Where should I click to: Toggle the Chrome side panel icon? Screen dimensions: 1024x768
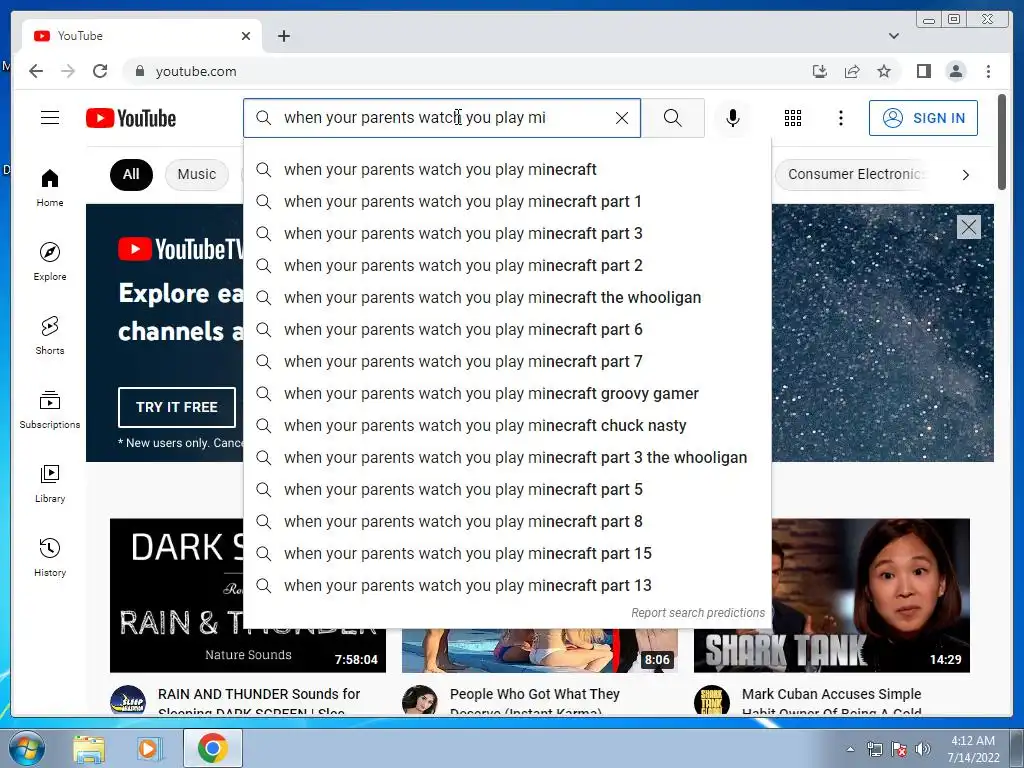(923, 71)
